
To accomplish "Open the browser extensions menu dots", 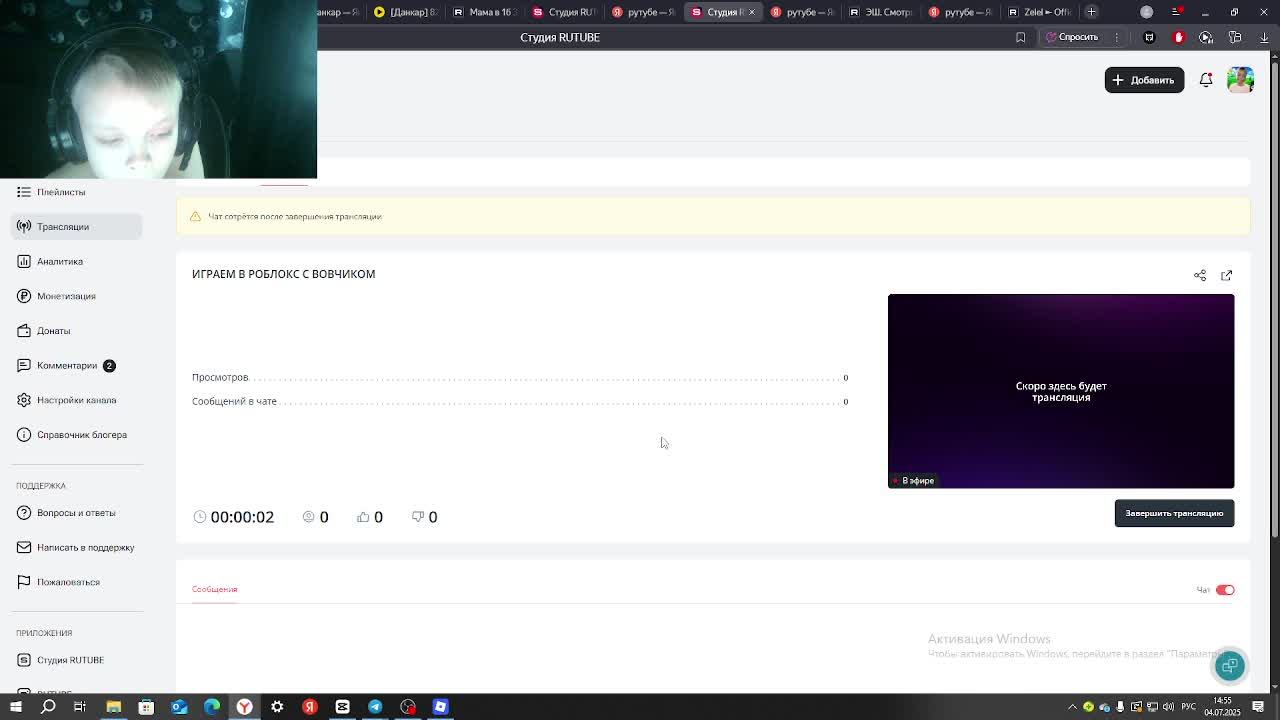I will pyautogui.click(x=1116, y=37).
